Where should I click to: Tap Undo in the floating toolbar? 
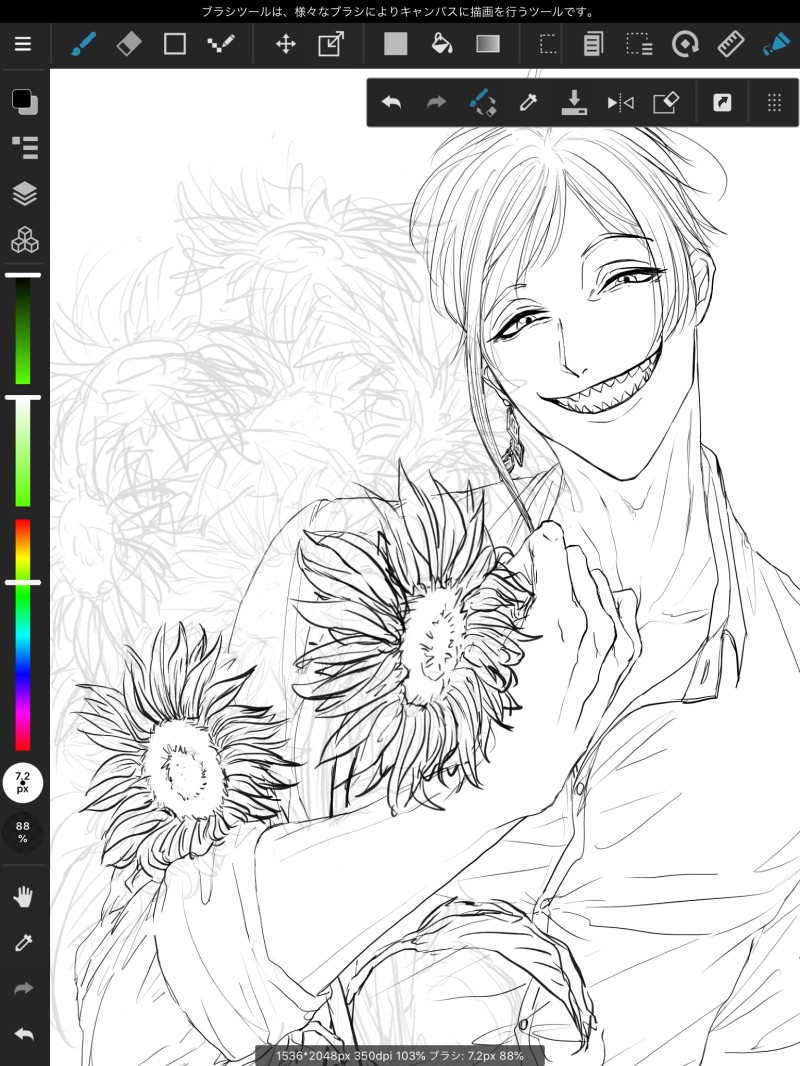pyautogui.click(x=391, y=103)
